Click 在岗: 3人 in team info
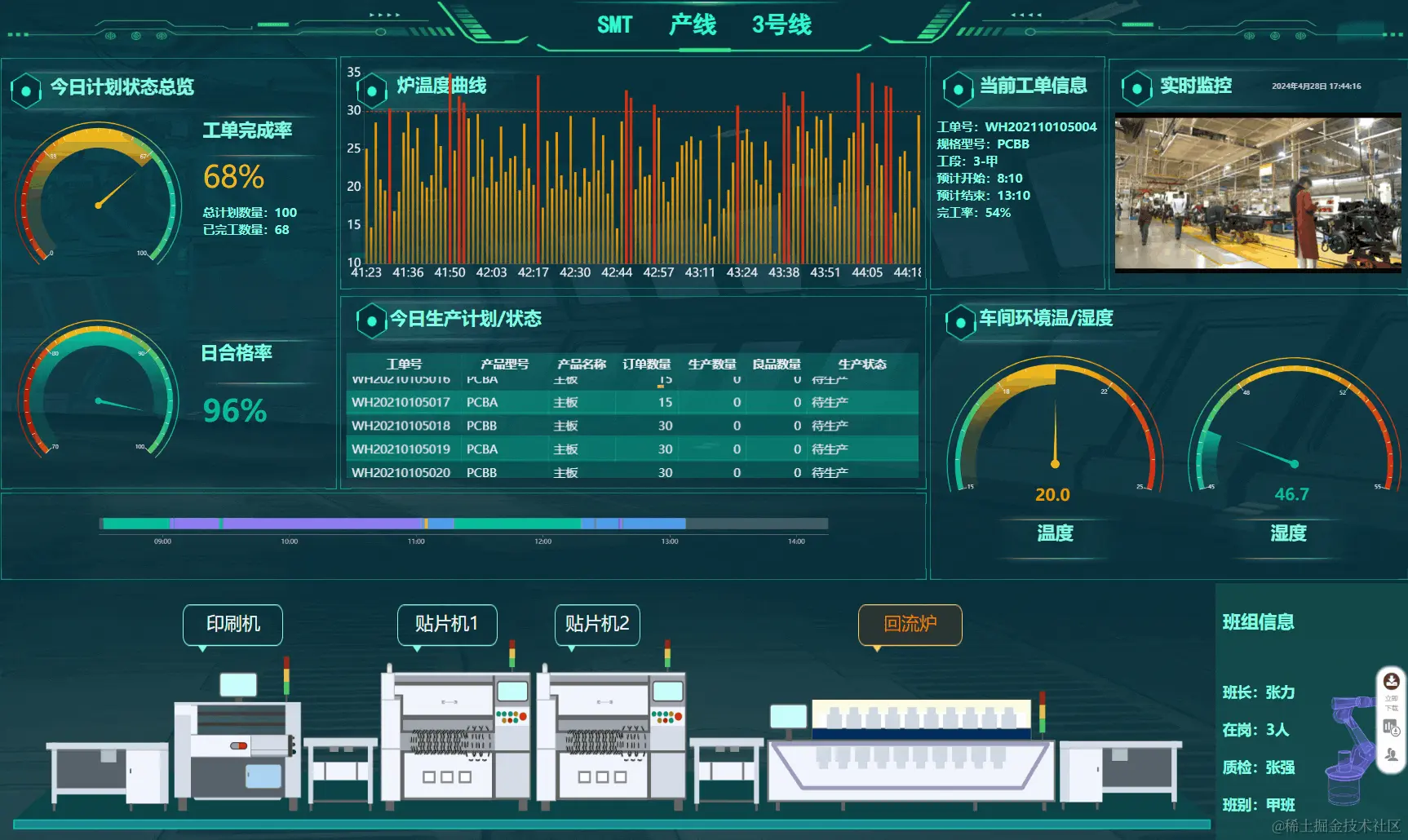 click(1255, 730)
